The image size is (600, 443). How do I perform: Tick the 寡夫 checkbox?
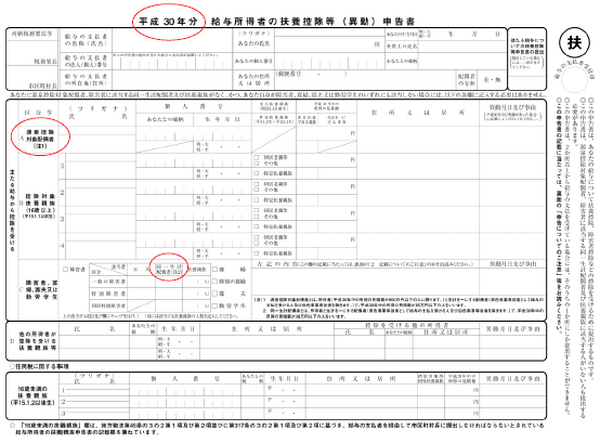215,293
